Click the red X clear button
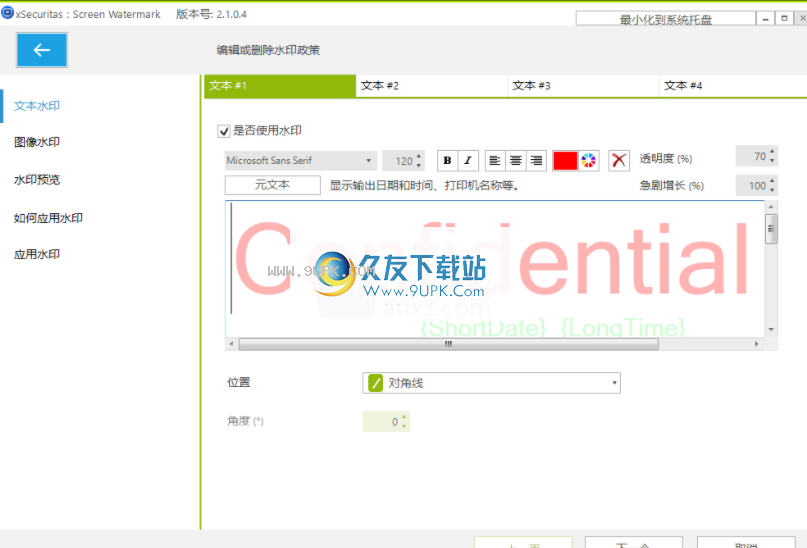The image size is (807, 548). [x=619, y=161]
